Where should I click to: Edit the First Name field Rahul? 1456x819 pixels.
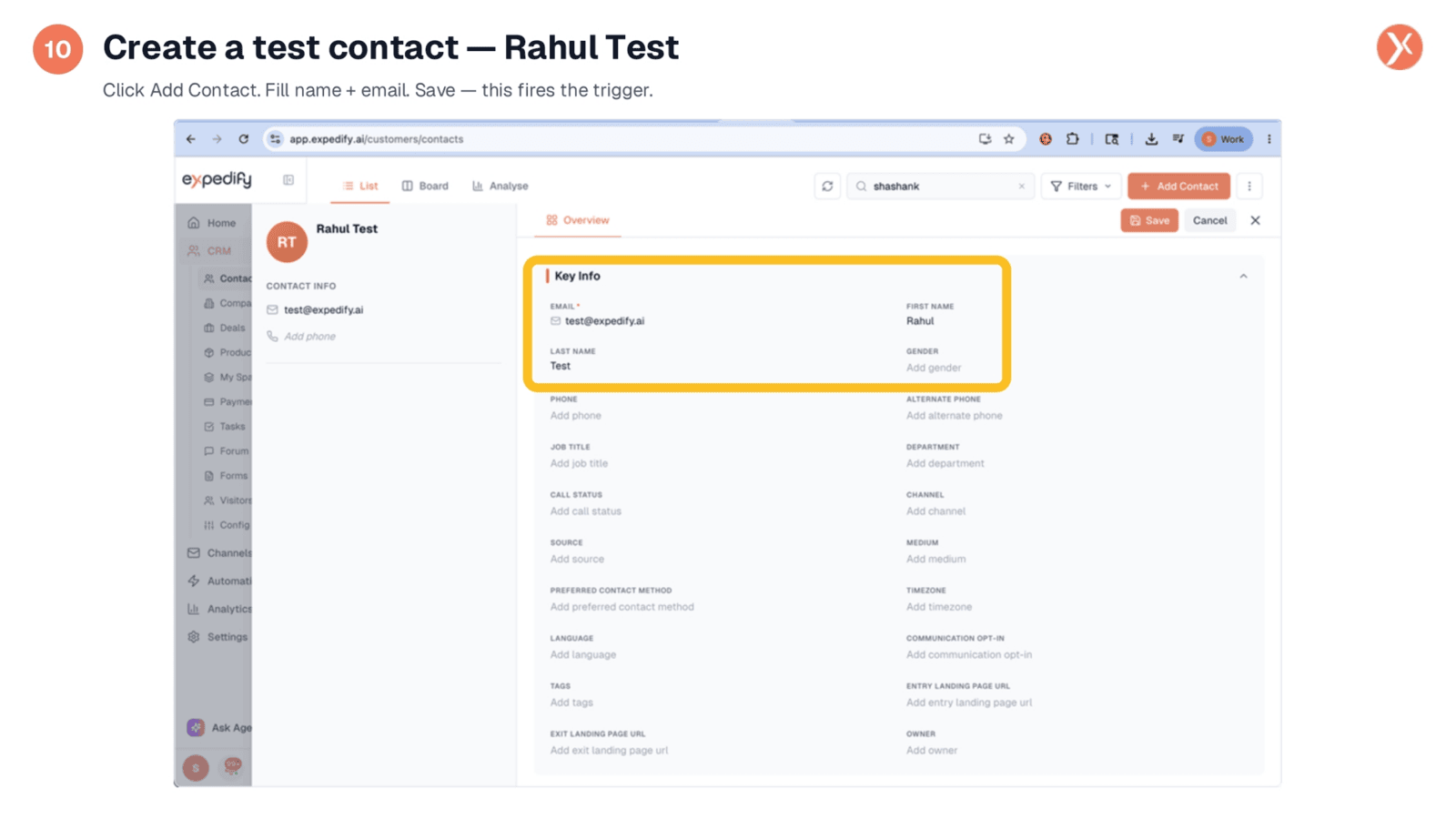(x=920, y=320)
